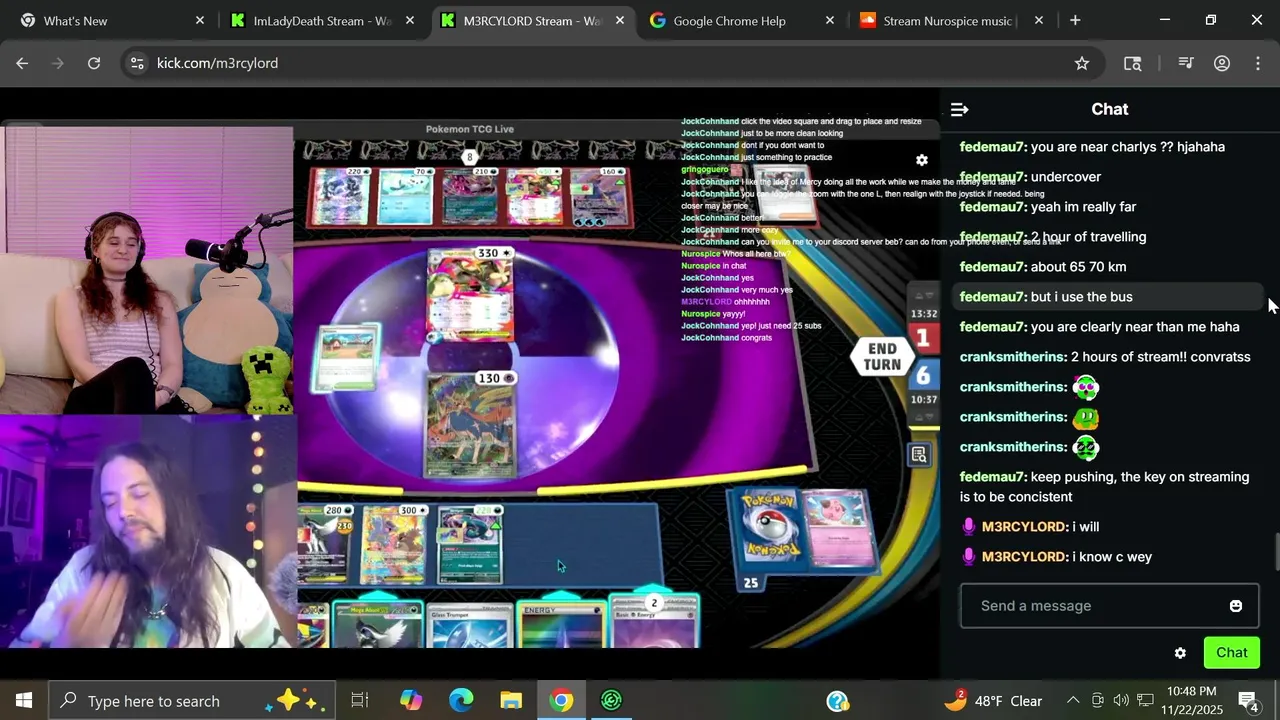This screenshot has height=720, width=1280.
Task: Switch to Google Chrome Help tab
Action: (740, 20)
